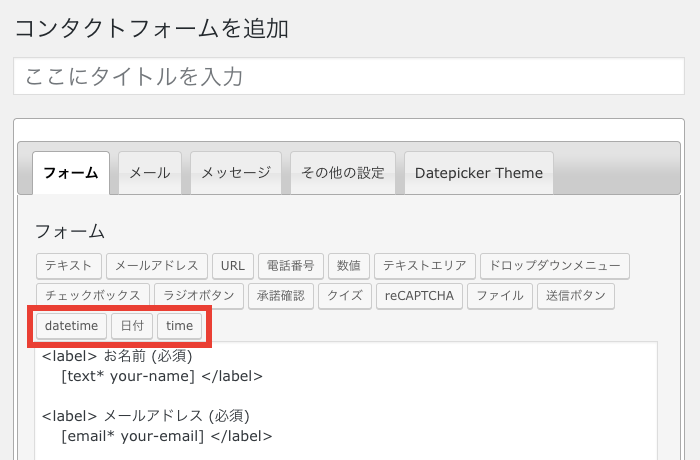This screenshot has width=700, height=460.
Task: Add a datetime field tag
Action: 71,326
